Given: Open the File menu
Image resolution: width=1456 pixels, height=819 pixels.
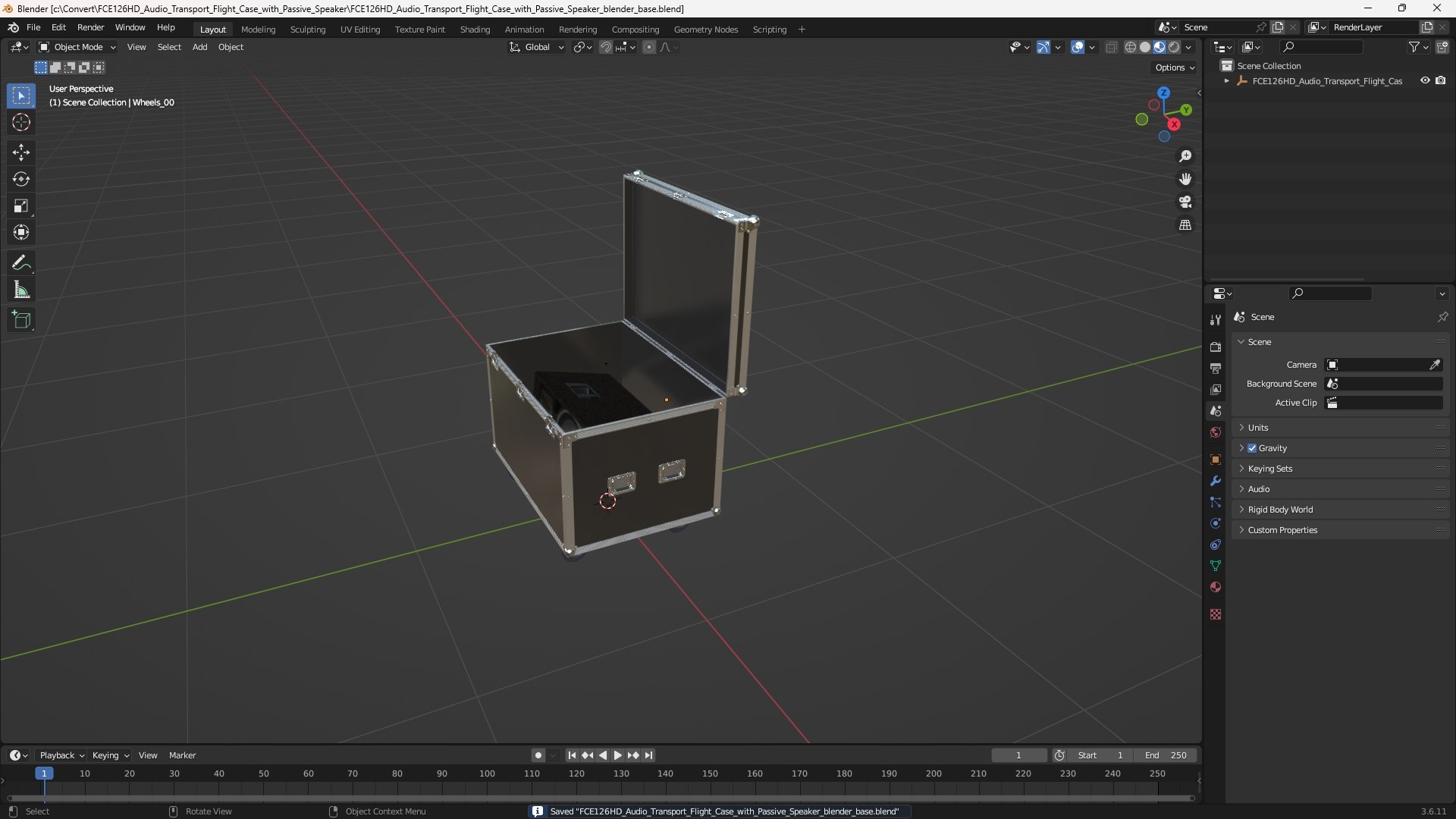Looking at the screenshot, I should point(33,27).
